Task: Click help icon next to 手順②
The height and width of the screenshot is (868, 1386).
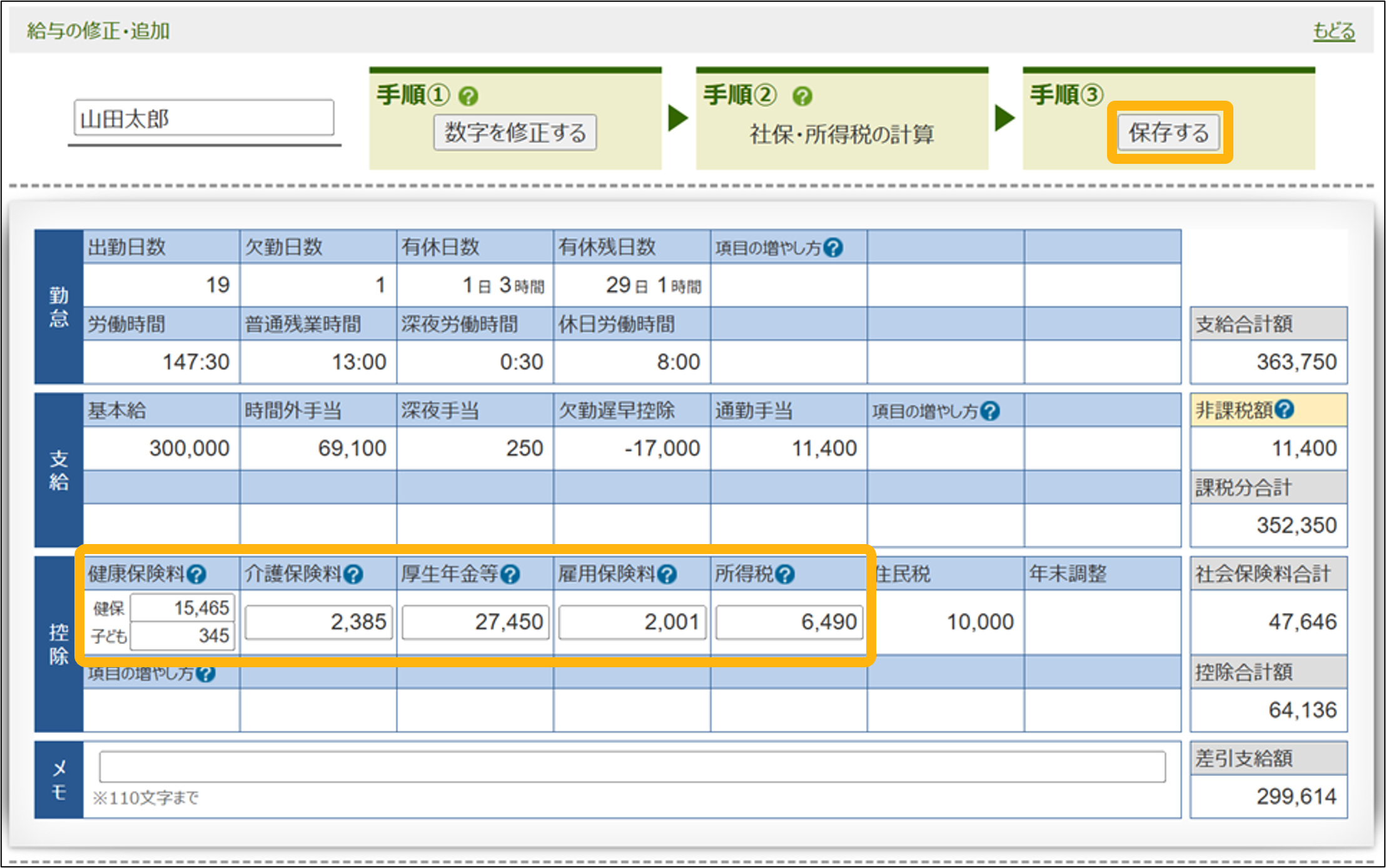Action: (802, 96)
